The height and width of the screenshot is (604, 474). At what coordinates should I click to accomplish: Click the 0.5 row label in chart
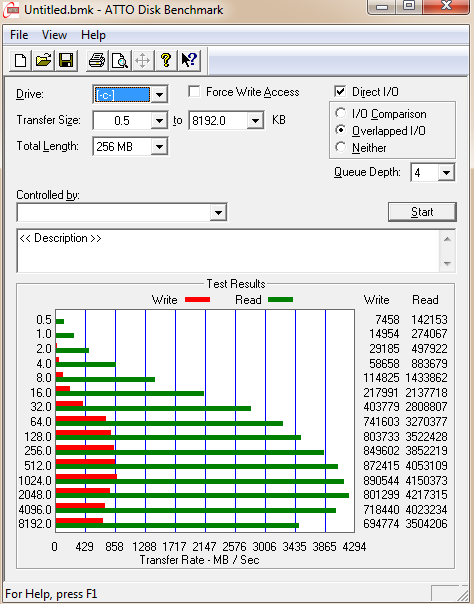[x=44, y=319]
